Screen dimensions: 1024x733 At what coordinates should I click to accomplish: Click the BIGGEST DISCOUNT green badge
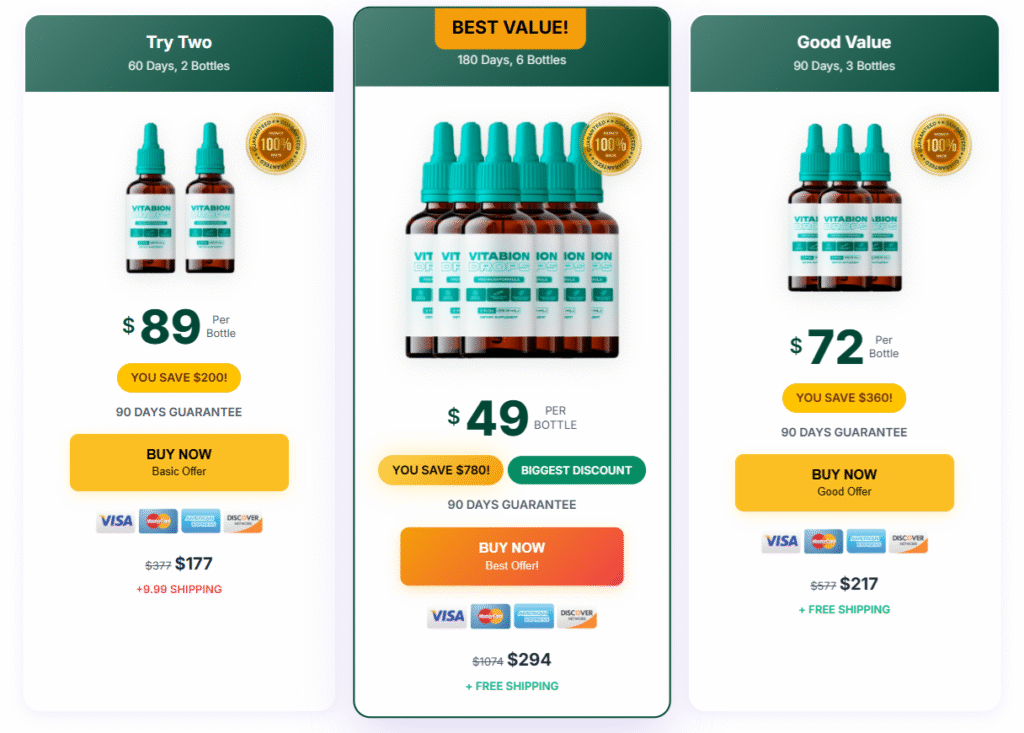577,470
